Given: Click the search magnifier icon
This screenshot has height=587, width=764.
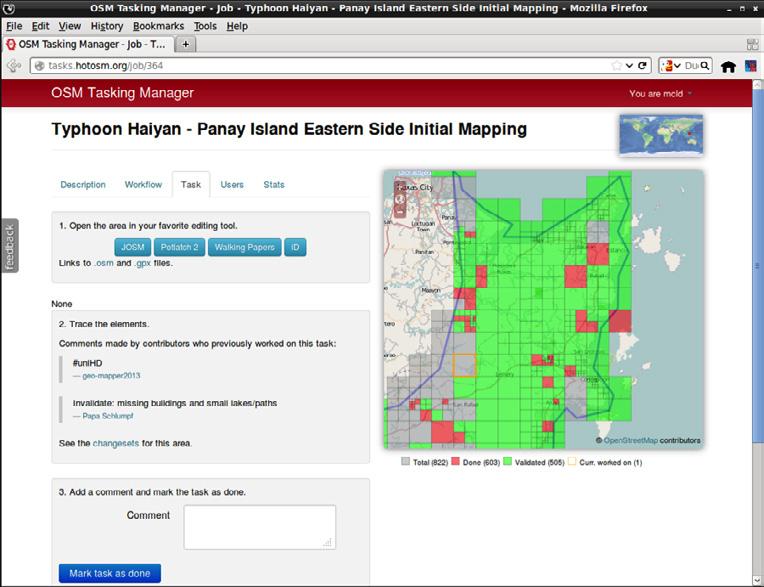Looking at the screenshot, I should tap(705, 66).
